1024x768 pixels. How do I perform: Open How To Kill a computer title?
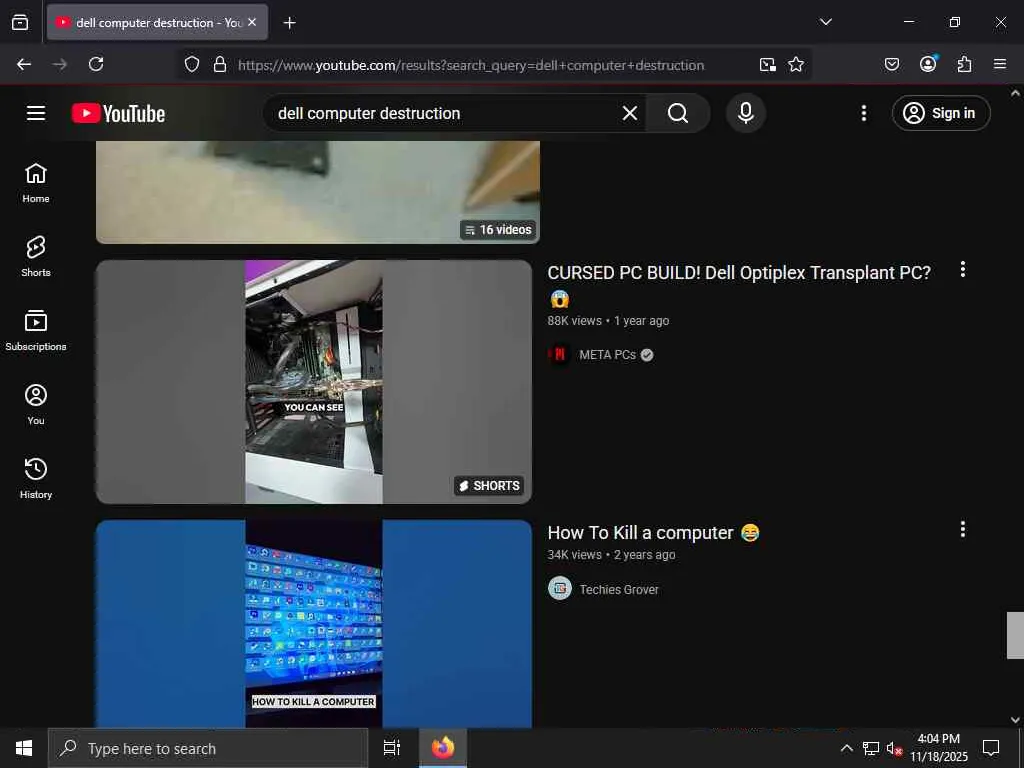tap(654, 533)
